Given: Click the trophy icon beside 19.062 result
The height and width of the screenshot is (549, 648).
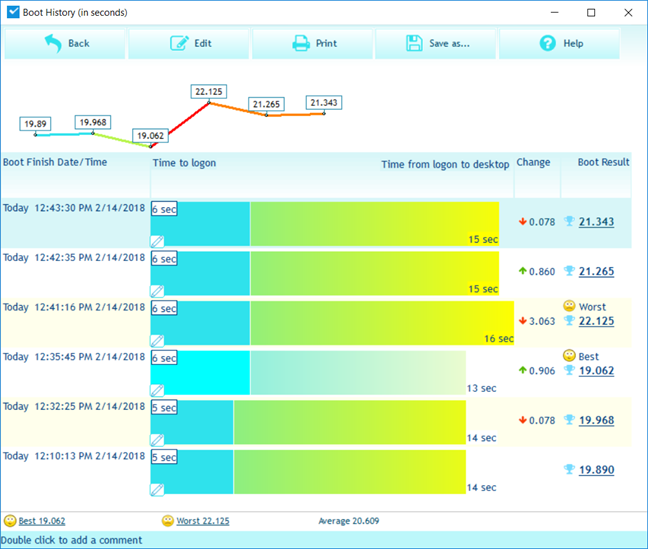Looking at the screenshot, I should (569, 370).
